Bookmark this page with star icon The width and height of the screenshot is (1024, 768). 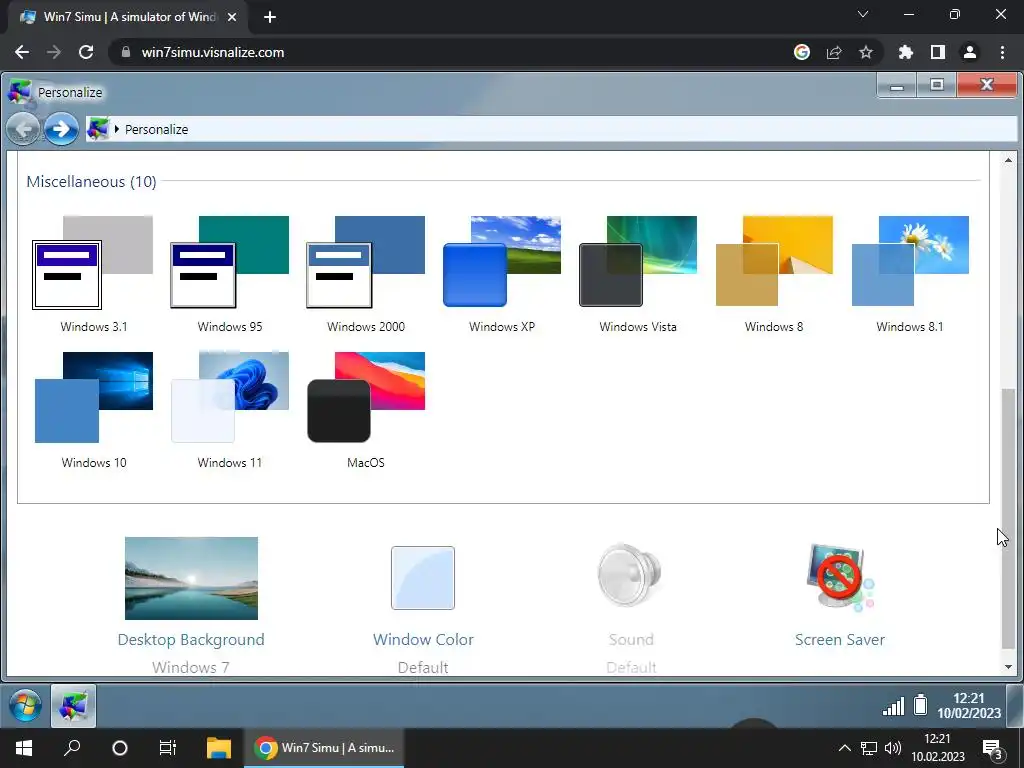coord(866,52)
